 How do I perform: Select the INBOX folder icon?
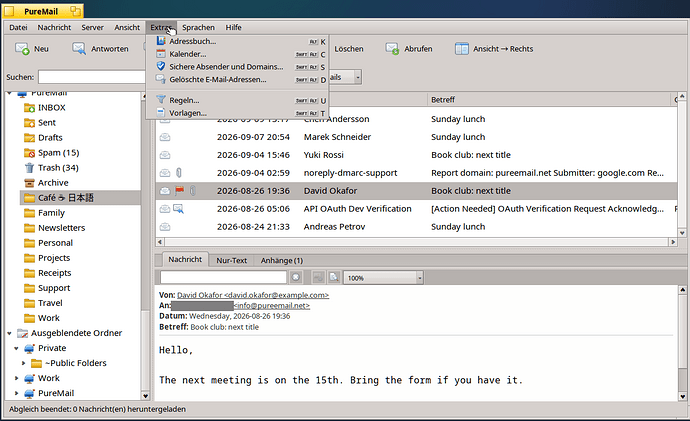click(29, 108)
